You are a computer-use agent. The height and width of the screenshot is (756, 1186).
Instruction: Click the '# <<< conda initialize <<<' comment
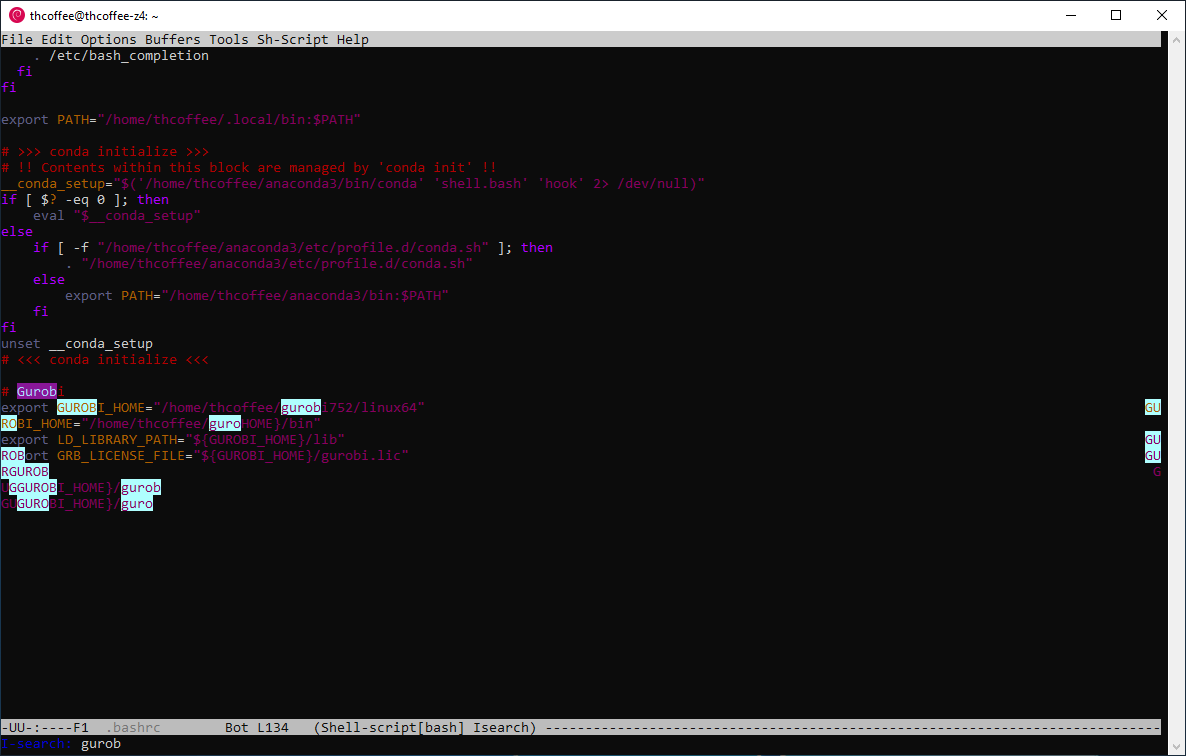coord(105,359)
